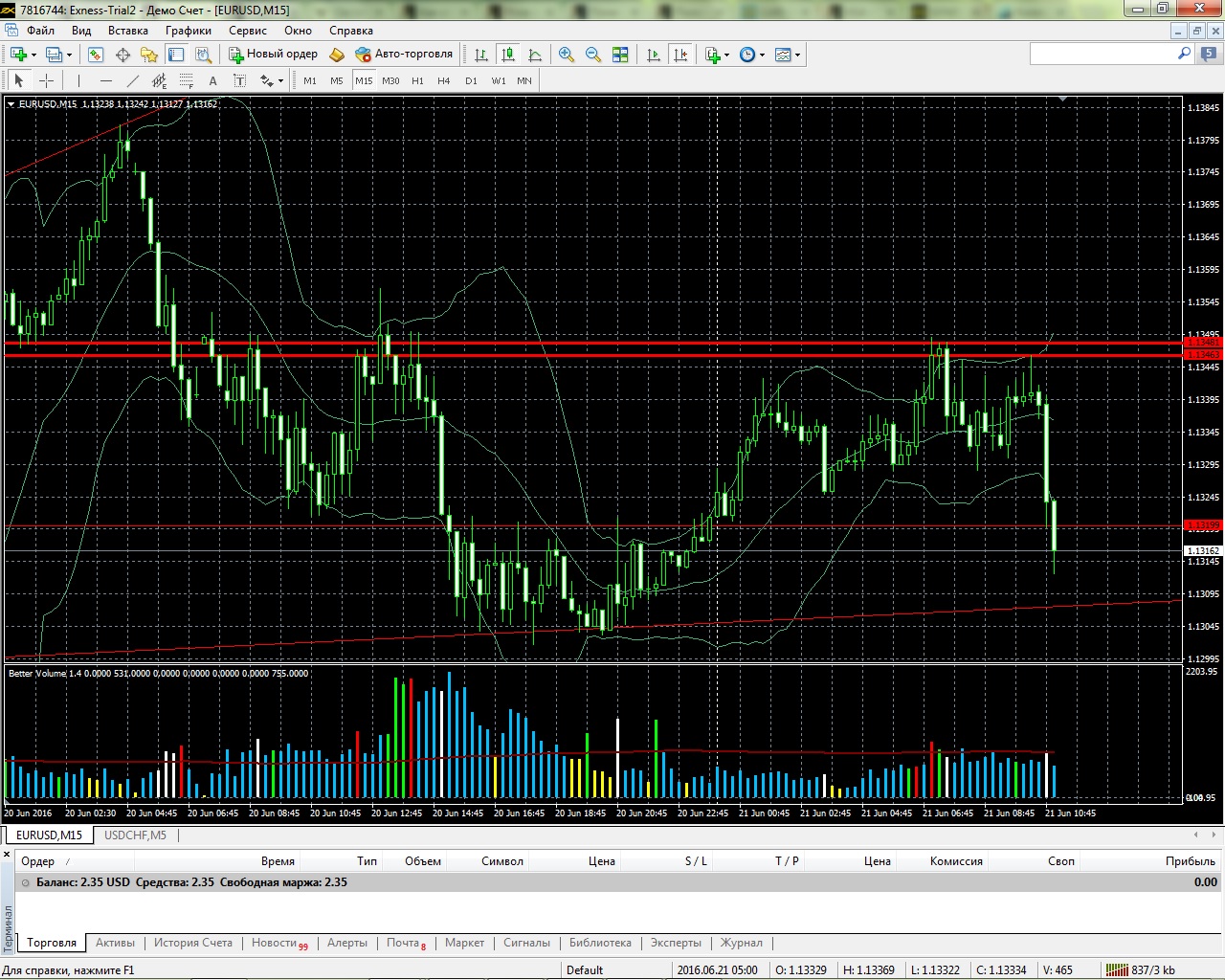This screenshot has height=980, width=1225.
Task: Toggle chart shift from right border
Action: tap(680, 55)
